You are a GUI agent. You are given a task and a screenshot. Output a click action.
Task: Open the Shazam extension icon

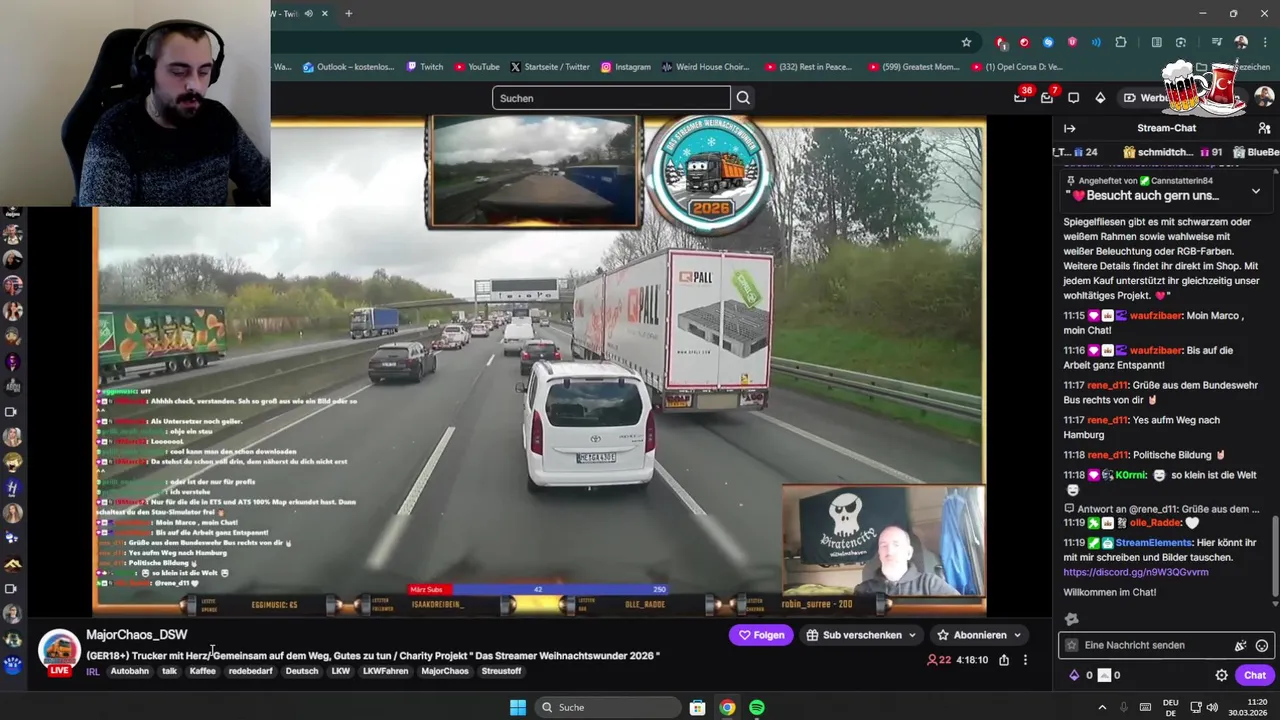1048,42
